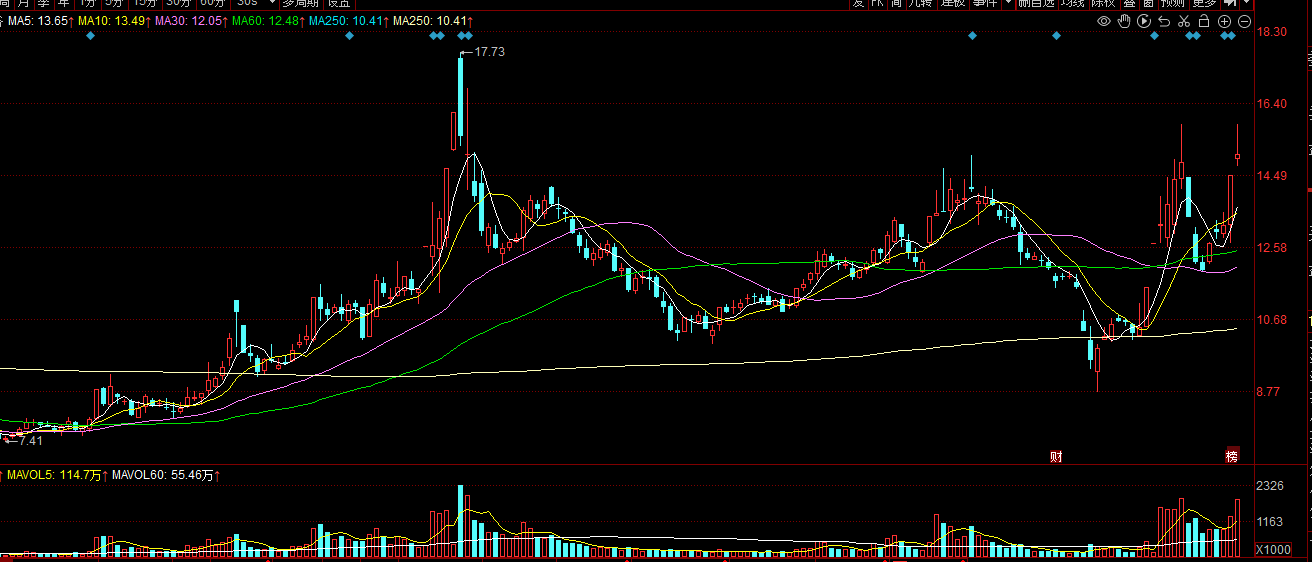Zoom out with the circled minus icon
The height and width of the screenshot is (562, 1312).
tap(1245, 21)
